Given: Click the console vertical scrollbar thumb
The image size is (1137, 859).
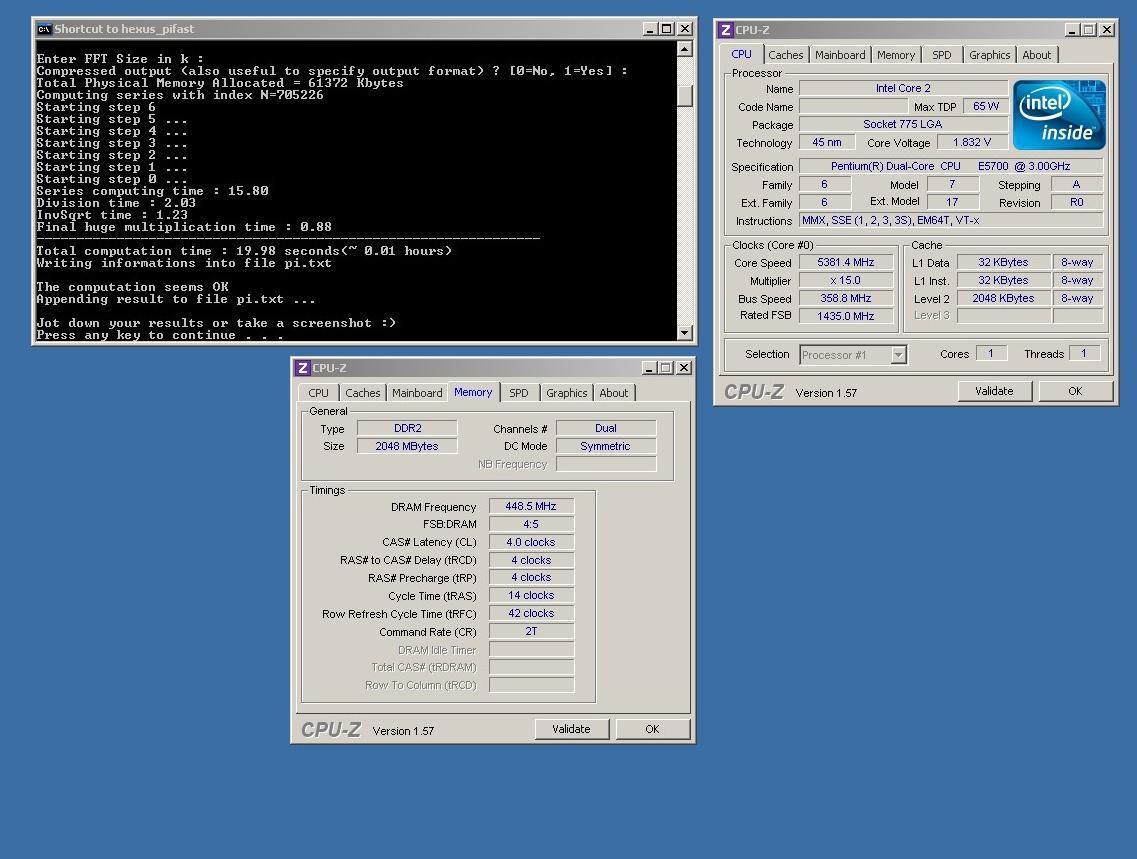Looking at the screenshot, I should (x=685, y=96).
